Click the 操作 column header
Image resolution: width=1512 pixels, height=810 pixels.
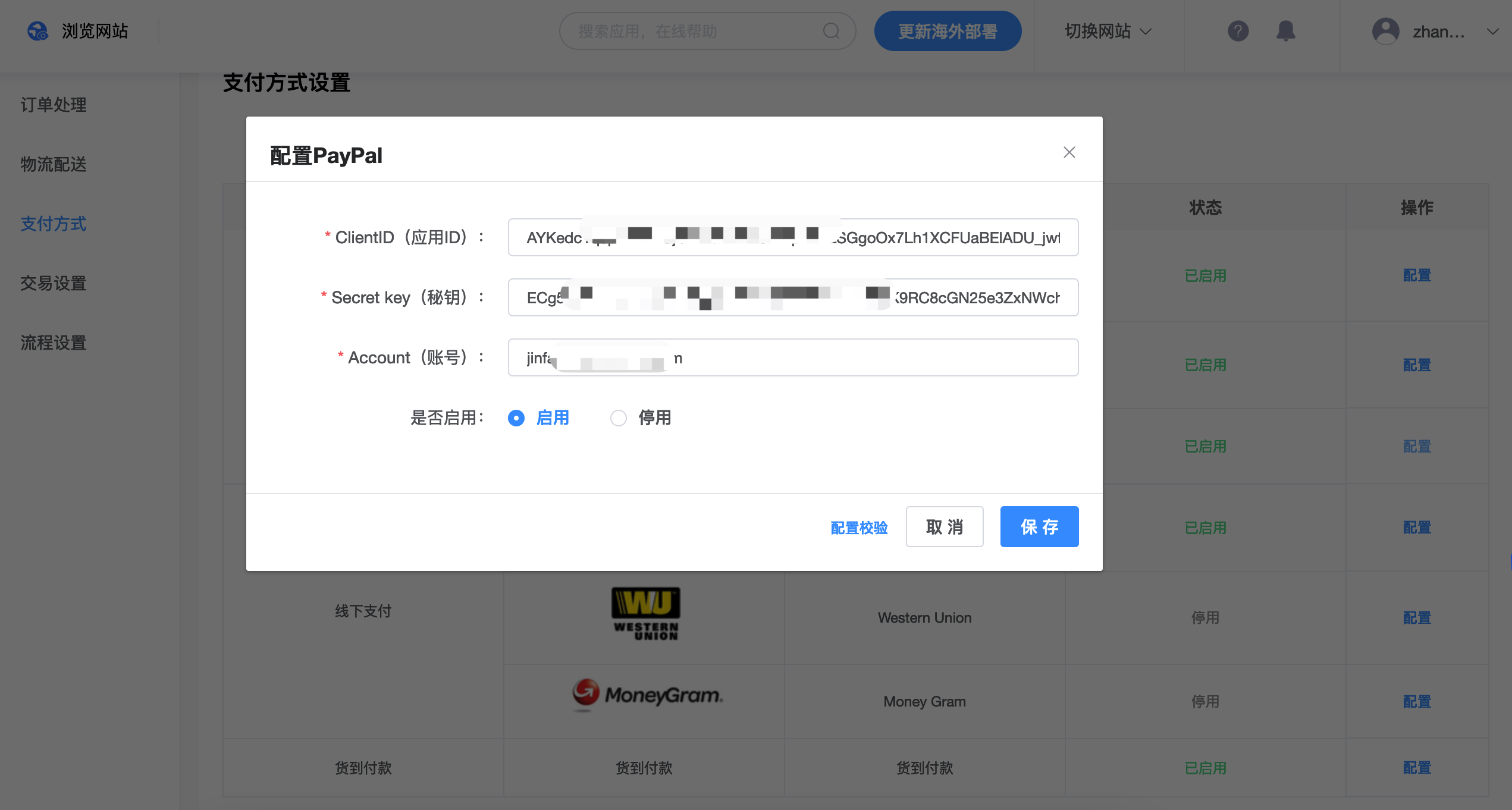click(x=1417, y=208)
